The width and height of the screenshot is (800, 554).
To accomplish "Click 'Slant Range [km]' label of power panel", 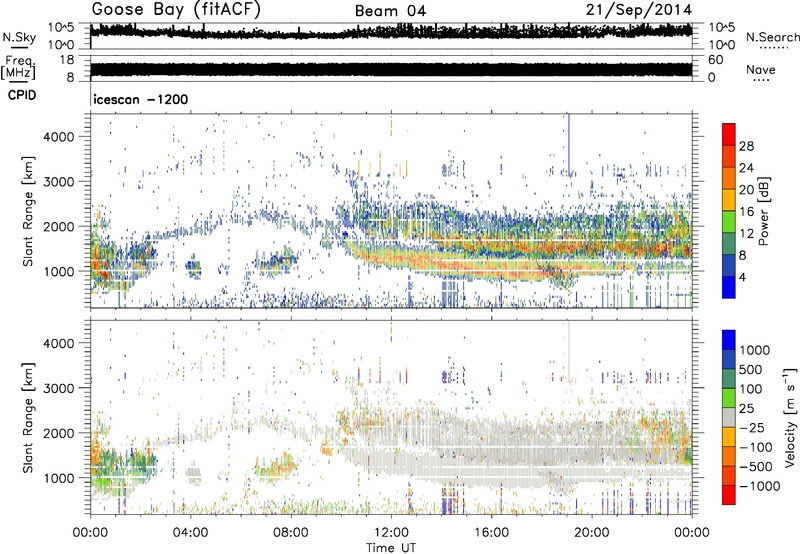I will (28, 211).
